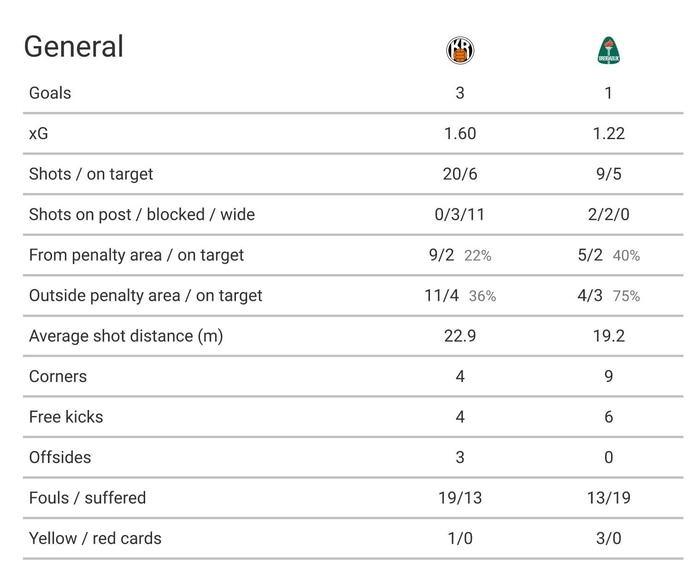Click the KR team crest icon
700x574 pixels.
(x=460, y=50)
